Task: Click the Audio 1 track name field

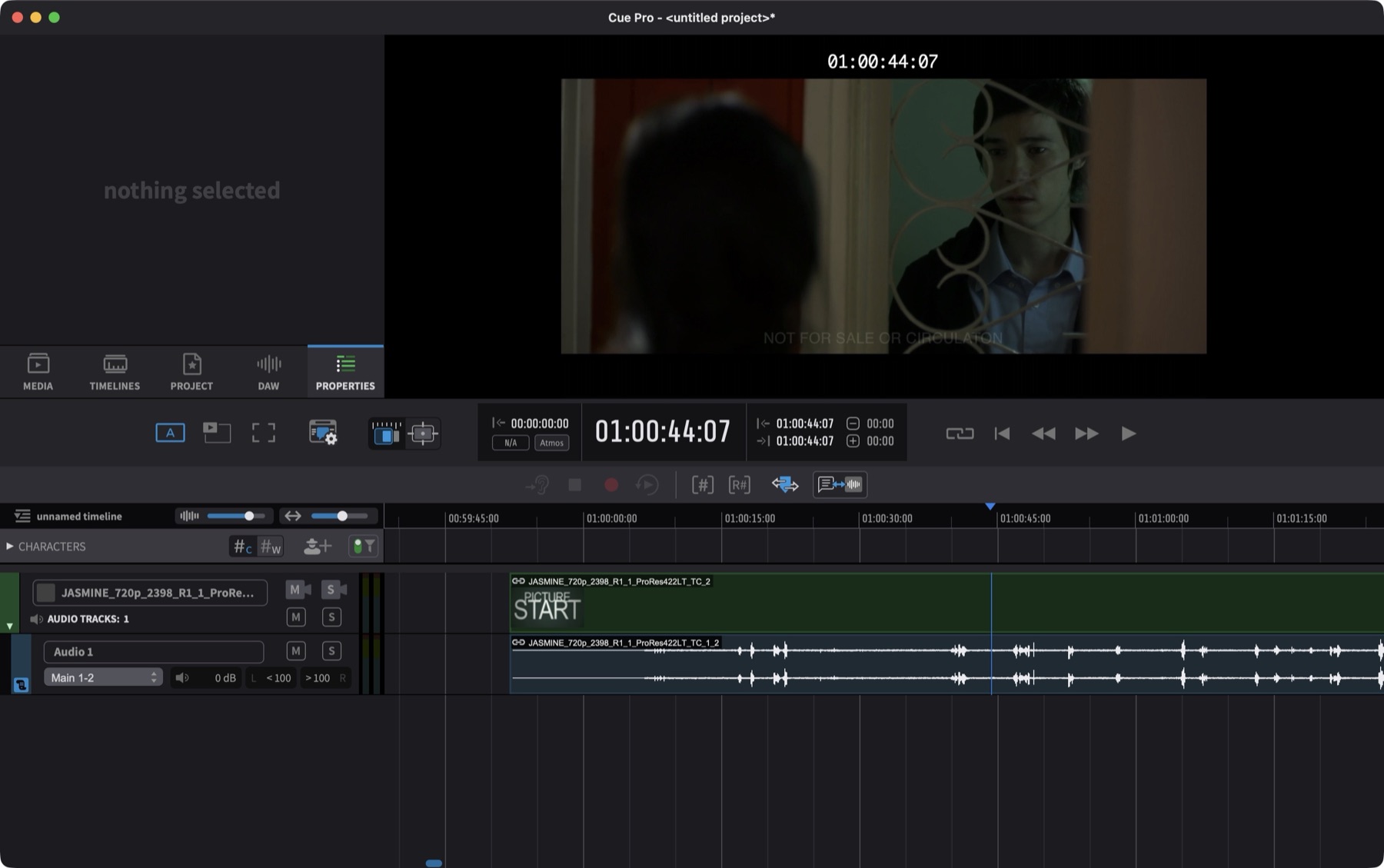Action: pyautogui.click(x=154, y=652)
